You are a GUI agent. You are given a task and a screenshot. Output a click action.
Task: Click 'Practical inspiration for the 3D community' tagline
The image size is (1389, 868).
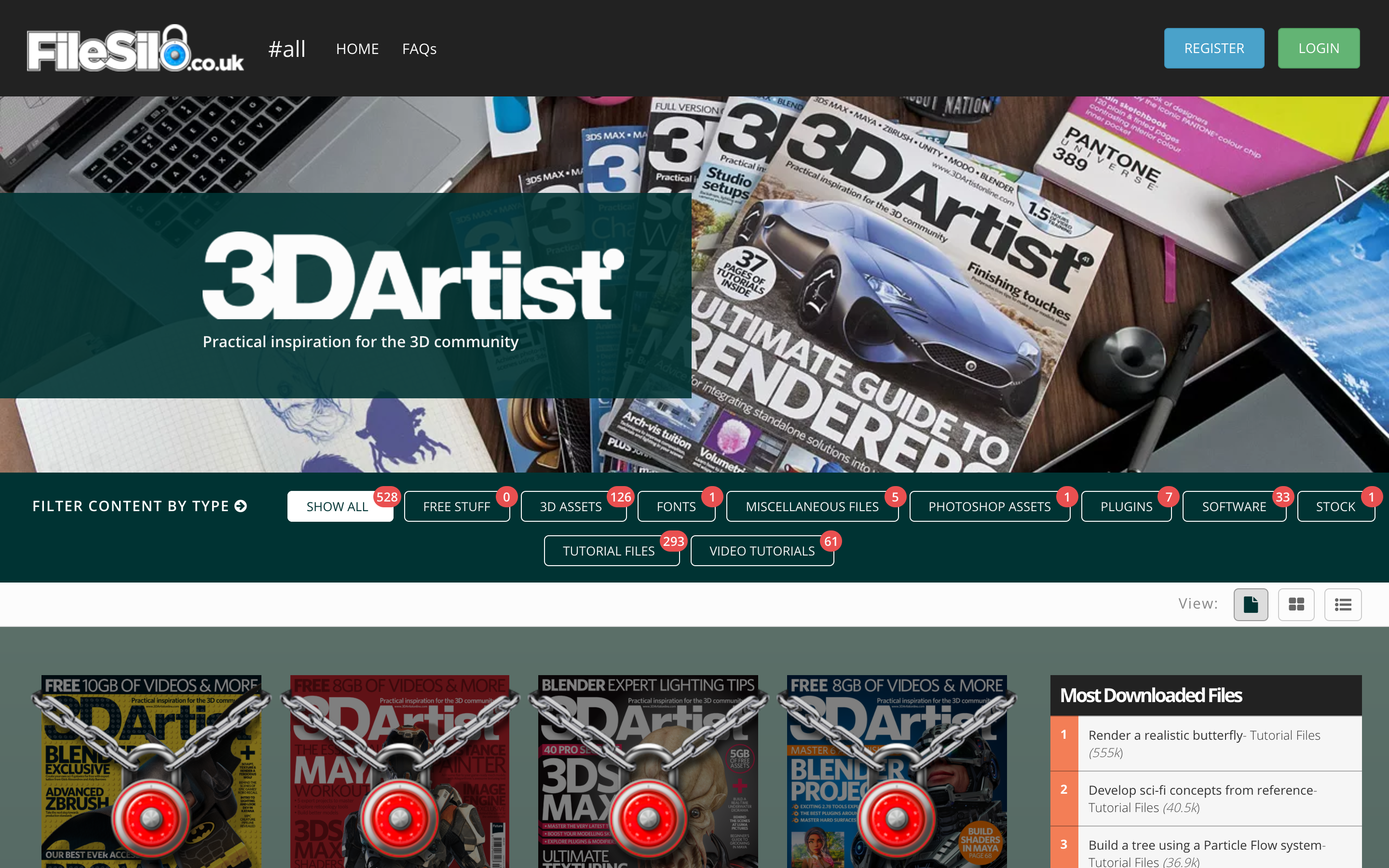click(360, 341)
